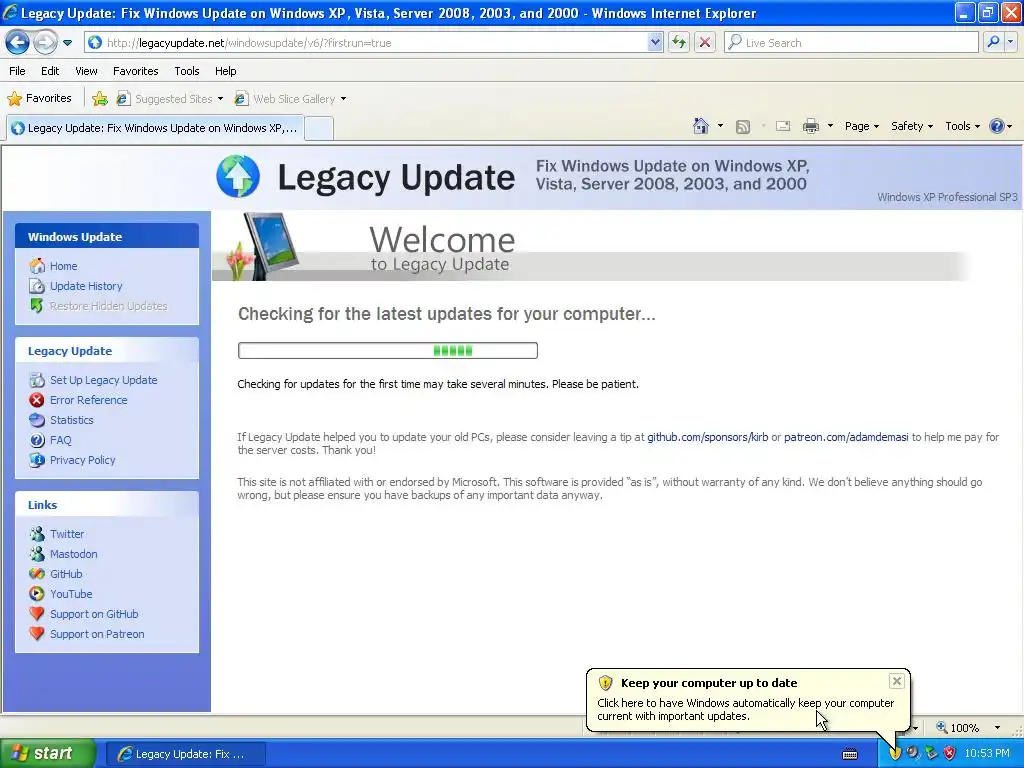Viewport: 1024px width, 768px height.
Task: Expand the zoom level dropdown arrow
Action: coord(997,728)
